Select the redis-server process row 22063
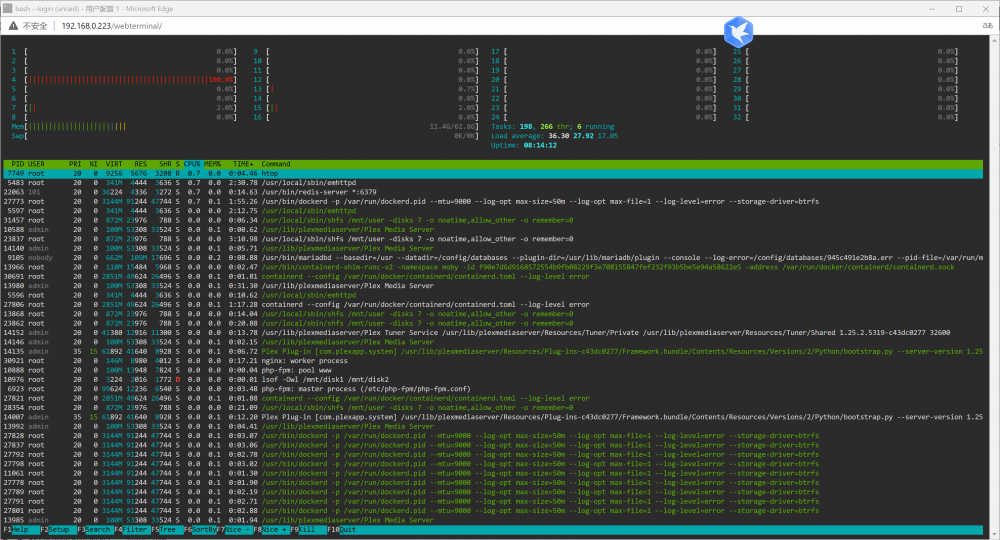This screenshot has width=1000, height=540. coord(493,192)
